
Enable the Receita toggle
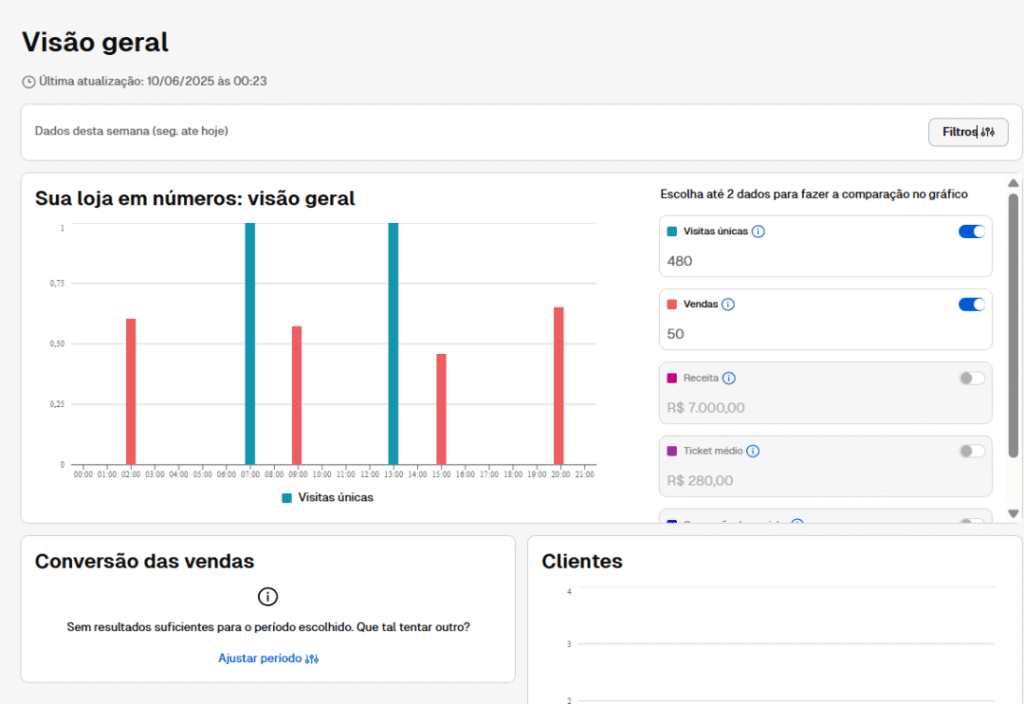pos(971,378)
